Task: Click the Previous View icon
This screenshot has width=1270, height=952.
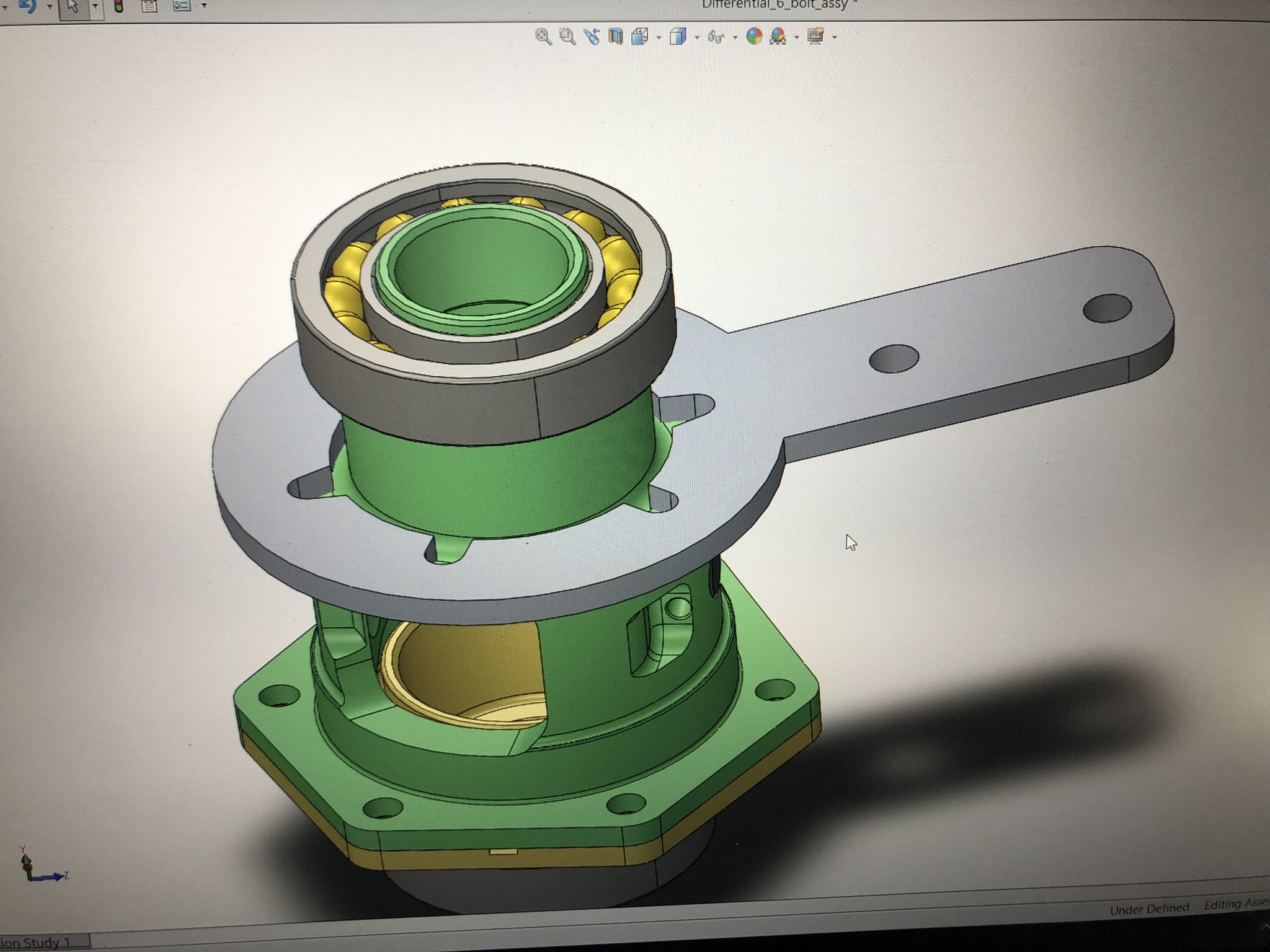Action: [592, 37]
